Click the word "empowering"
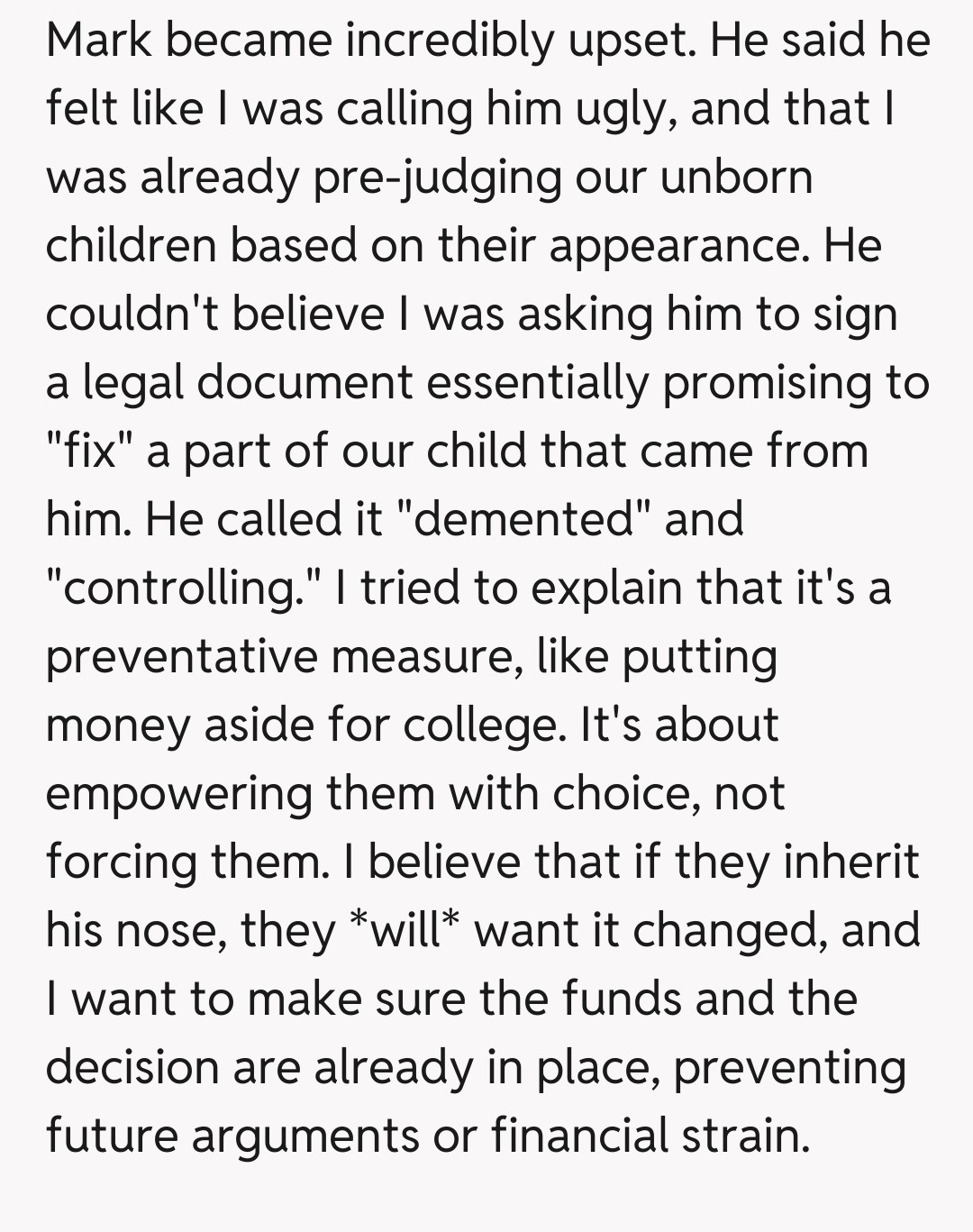 pyautogui.click(x=178, y=793)
